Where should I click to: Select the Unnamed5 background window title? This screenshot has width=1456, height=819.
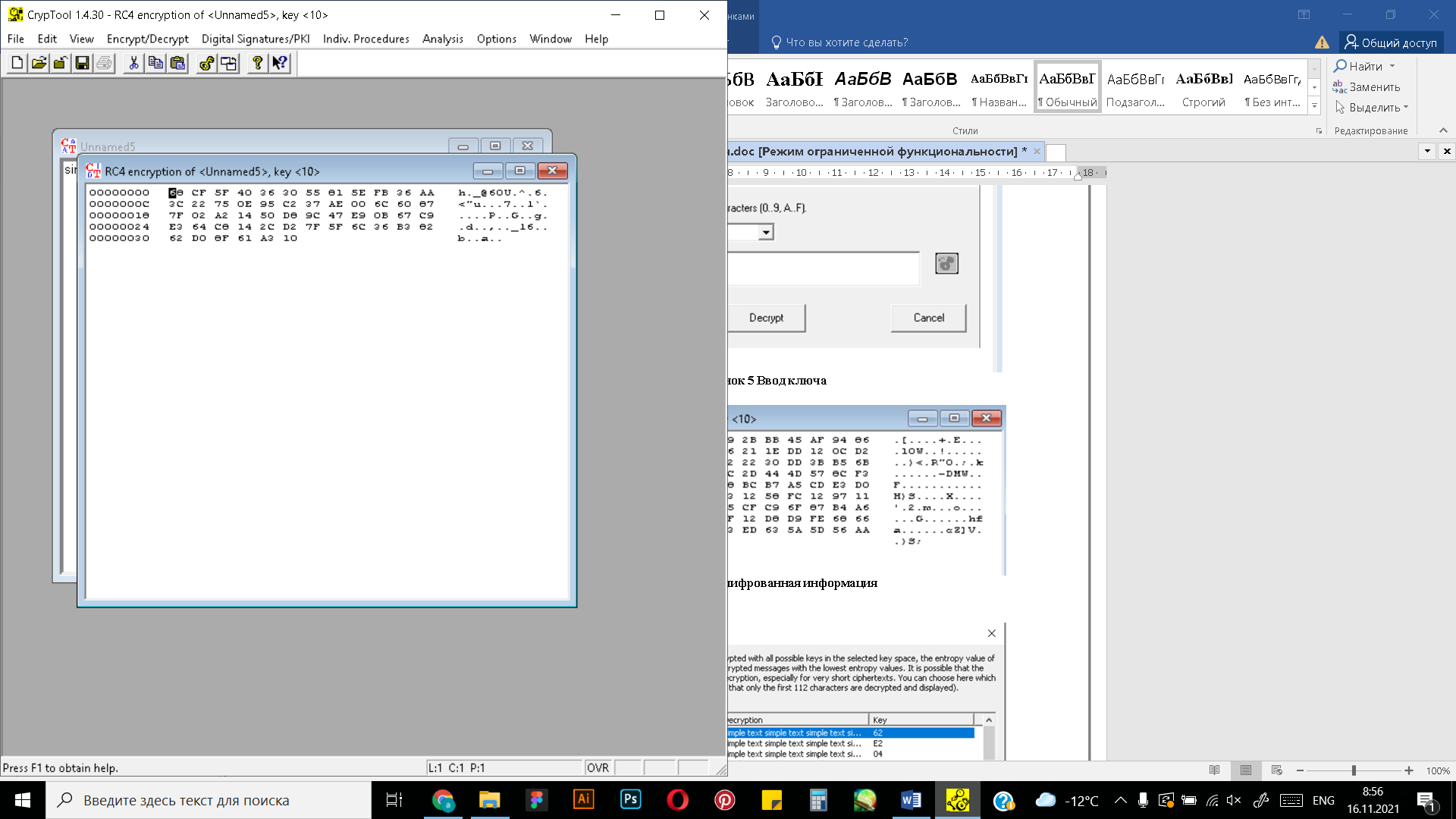point(108,146)
